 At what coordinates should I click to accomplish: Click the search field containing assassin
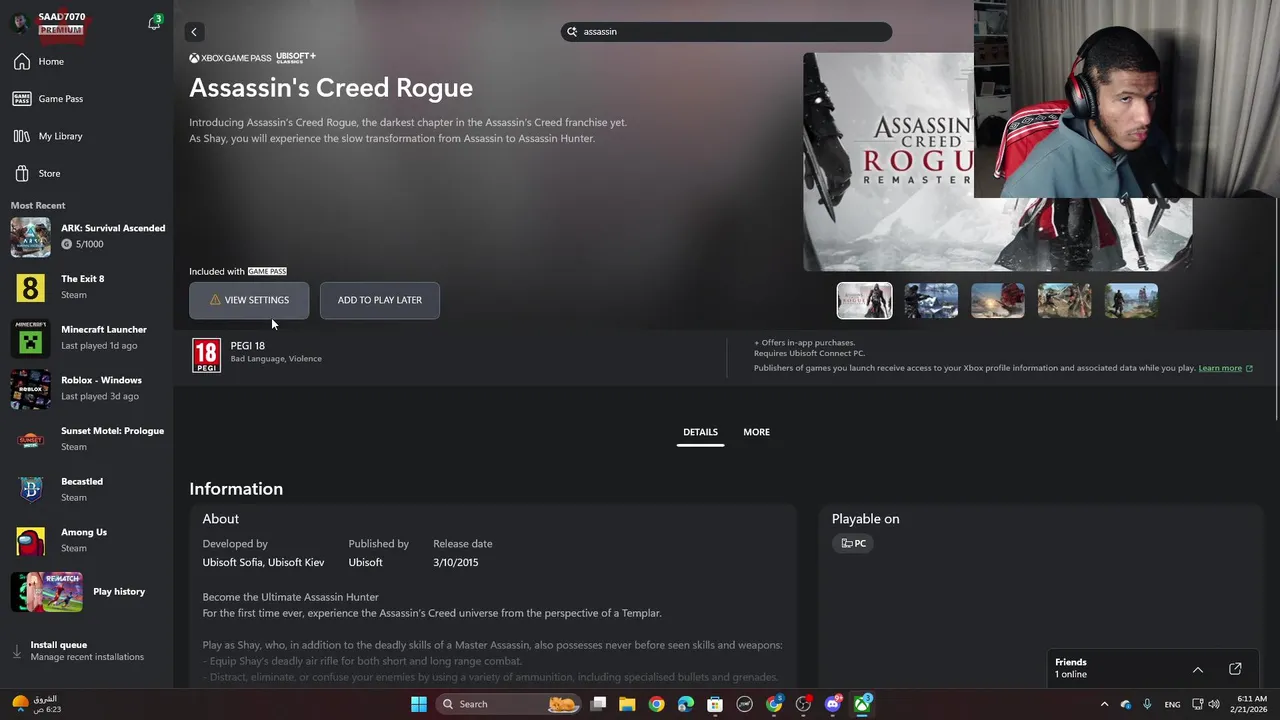(x=726, y=32)
